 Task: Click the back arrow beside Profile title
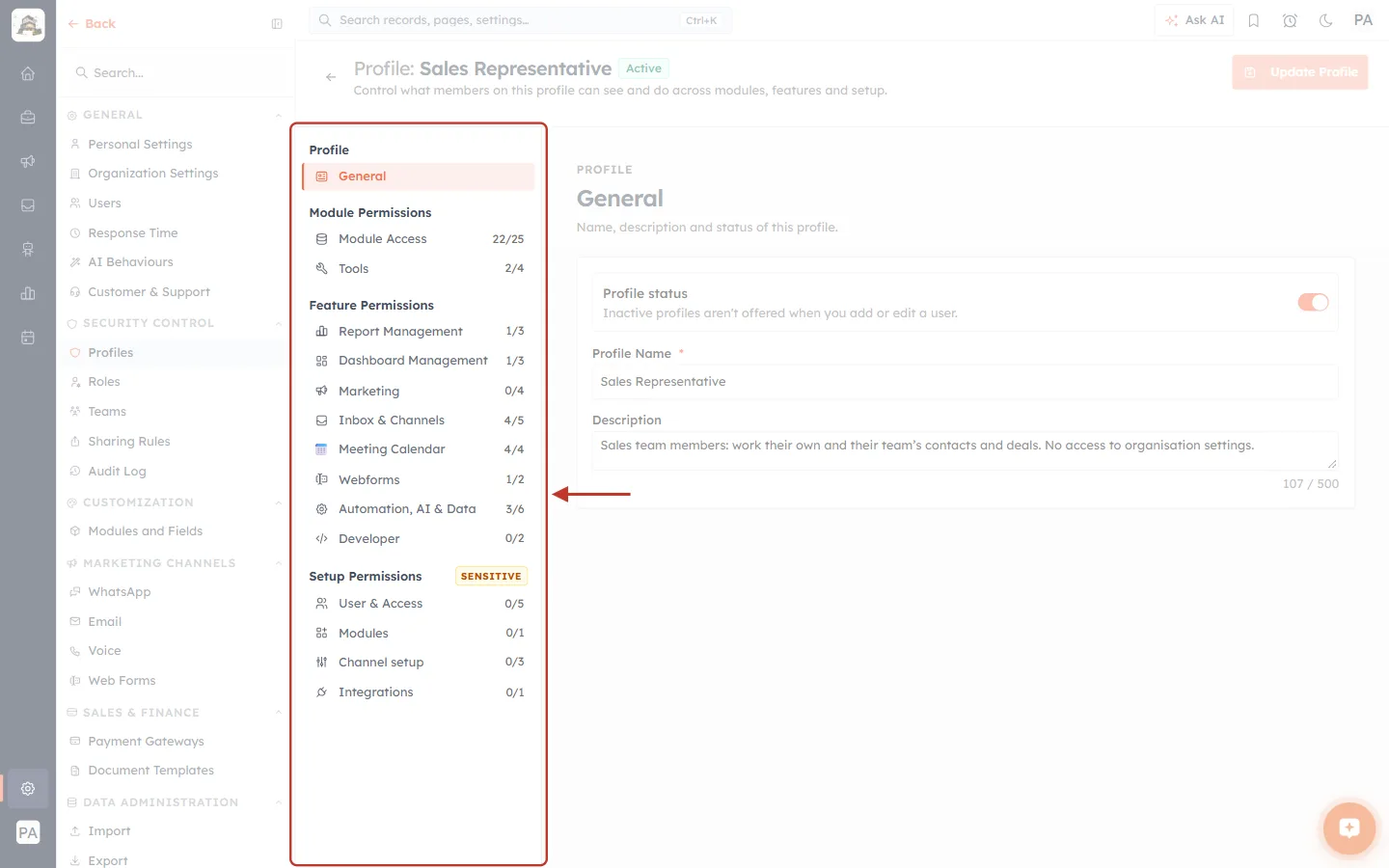[x=331, y=77]
